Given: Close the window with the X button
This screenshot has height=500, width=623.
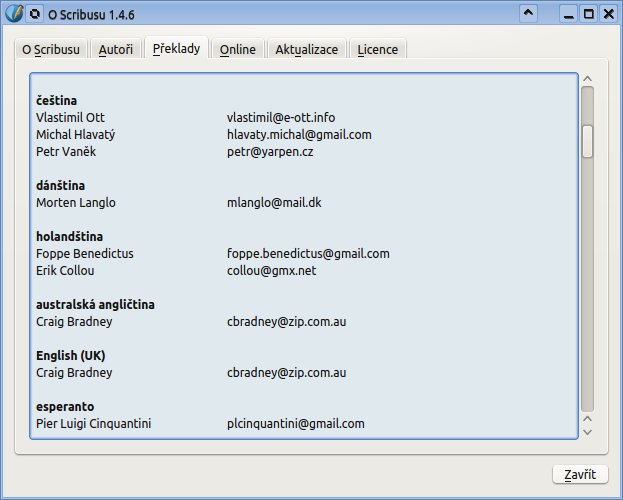Looking at the screenshot, I should coord(609,14).
